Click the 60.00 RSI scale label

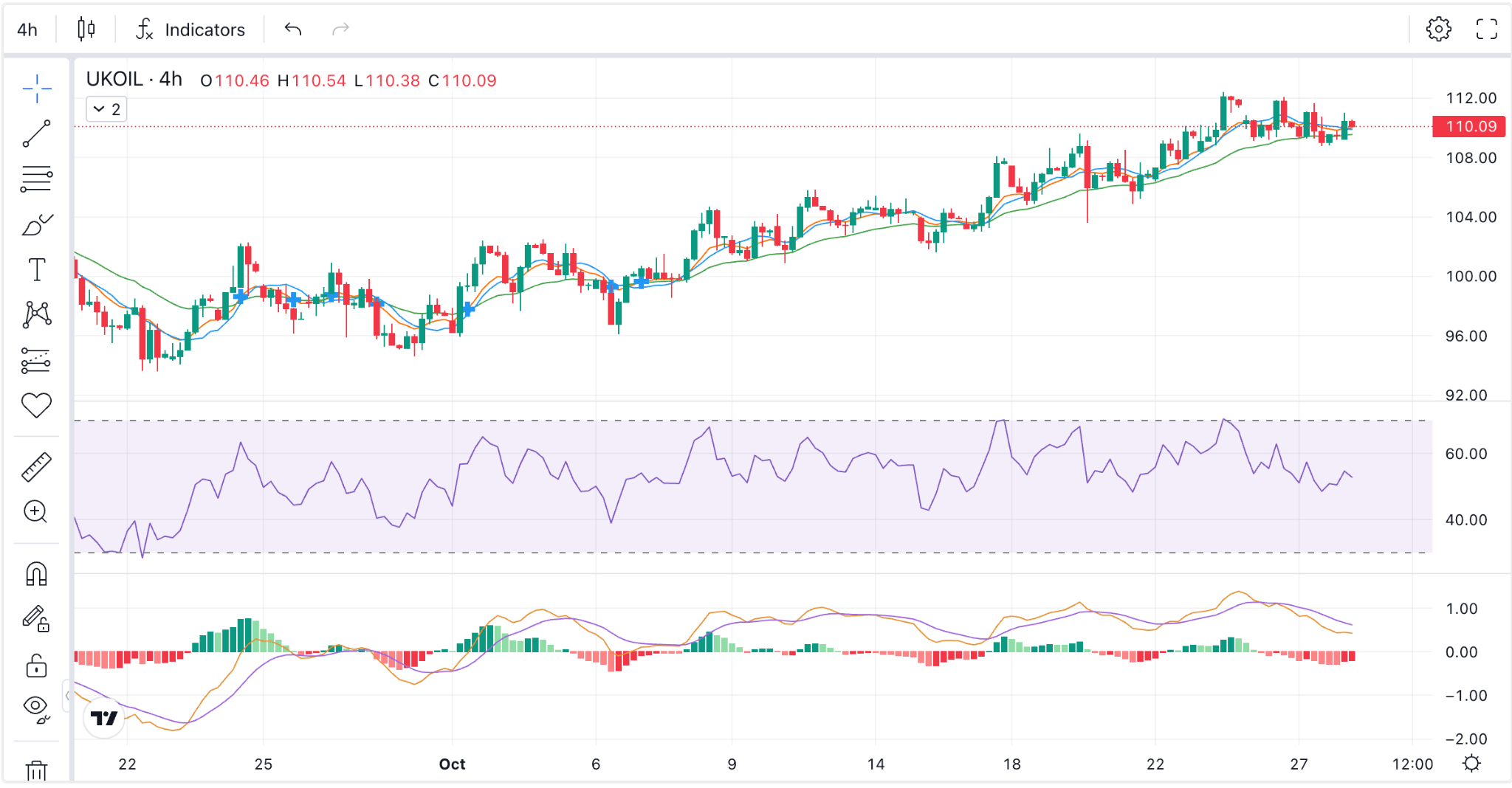coord(1466,454)
